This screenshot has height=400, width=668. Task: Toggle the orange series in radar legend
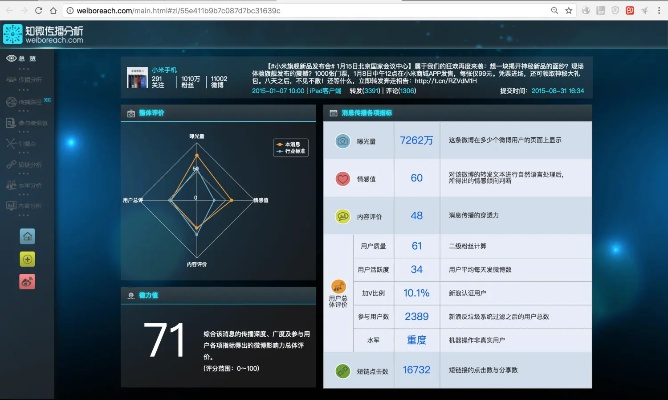coord(284,144)
